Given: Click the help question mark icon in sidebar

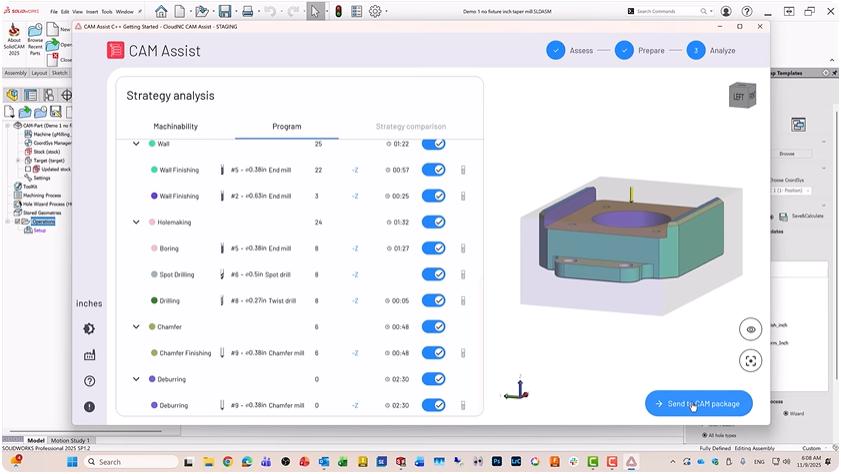Looking at the screenshot, I should pos(89,381).
